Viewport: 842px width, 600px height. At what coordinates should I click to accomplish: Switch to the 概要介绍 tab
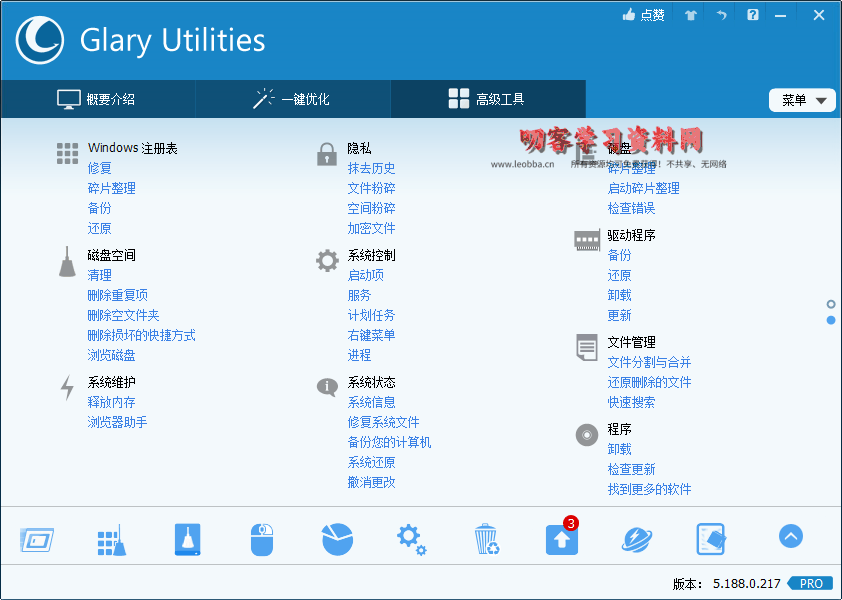97,99
